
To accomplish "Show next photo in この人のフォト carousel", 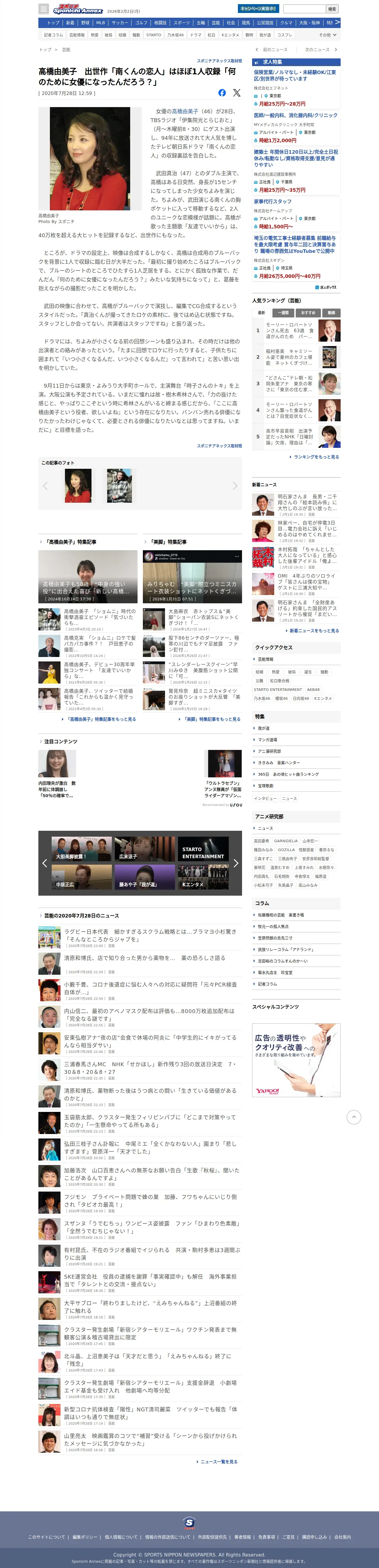I will click(235, 486).
